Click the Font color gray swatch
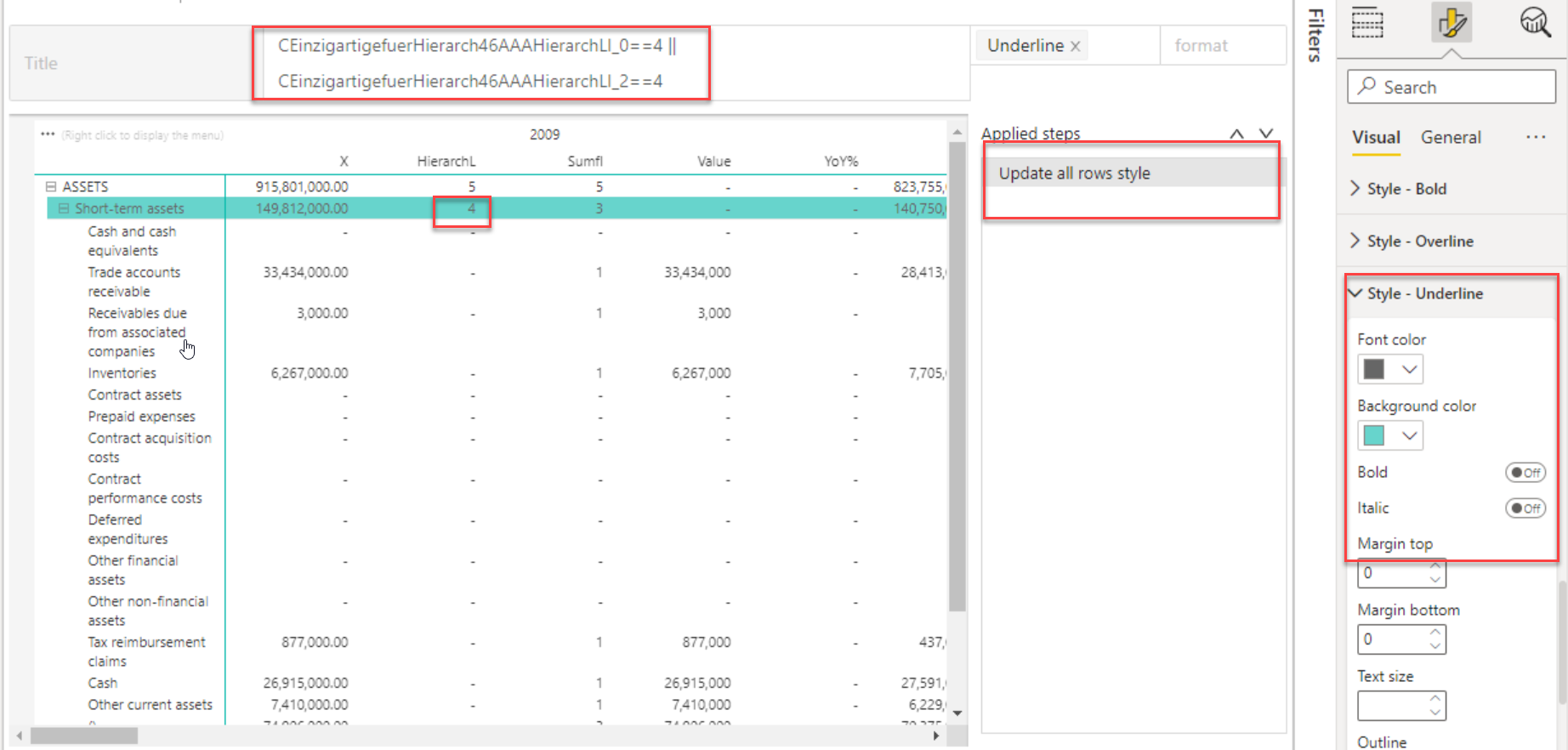 (1374, 369)
